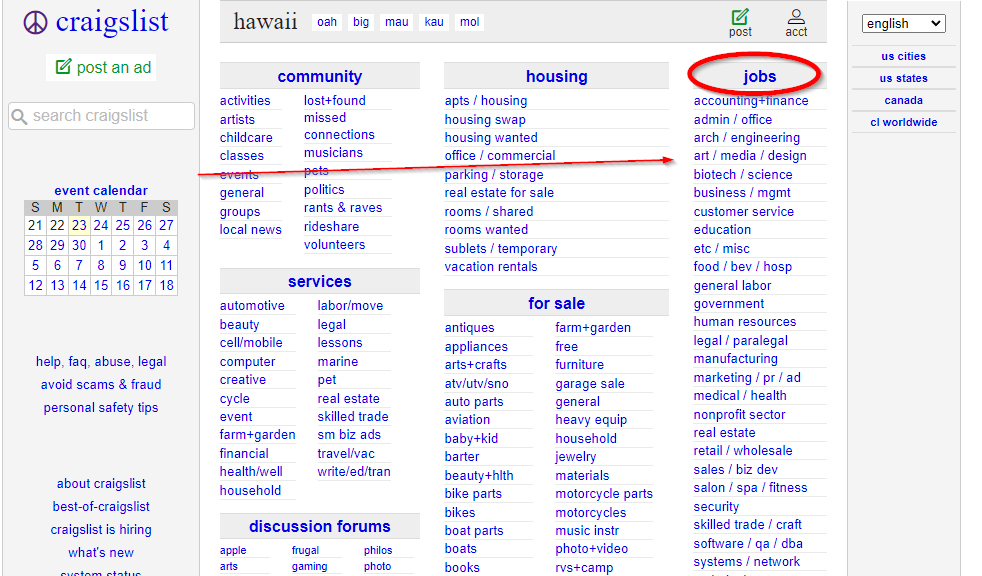Open the 'philos' discussion forum
Screen dimensions: 982x576
pyautogui.click(x=378, y=550)
